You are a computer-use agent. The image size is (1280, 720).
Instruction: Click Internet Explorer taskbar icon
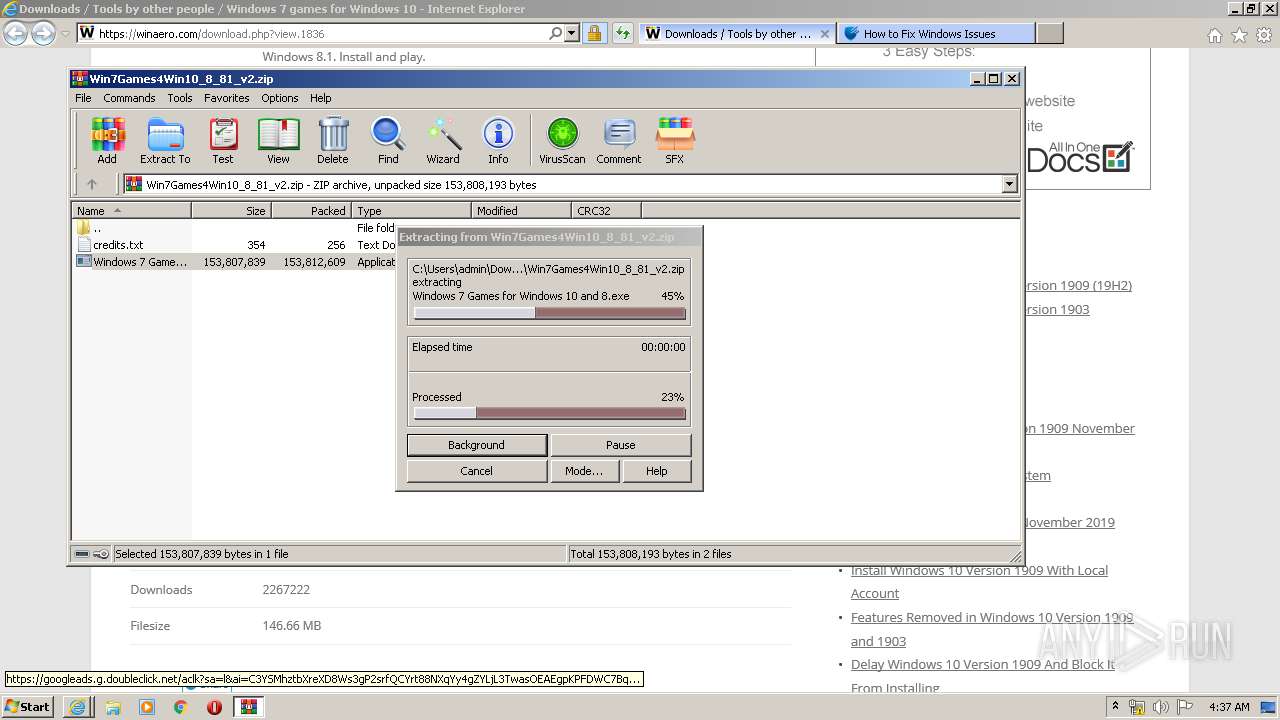pos(77,707)
